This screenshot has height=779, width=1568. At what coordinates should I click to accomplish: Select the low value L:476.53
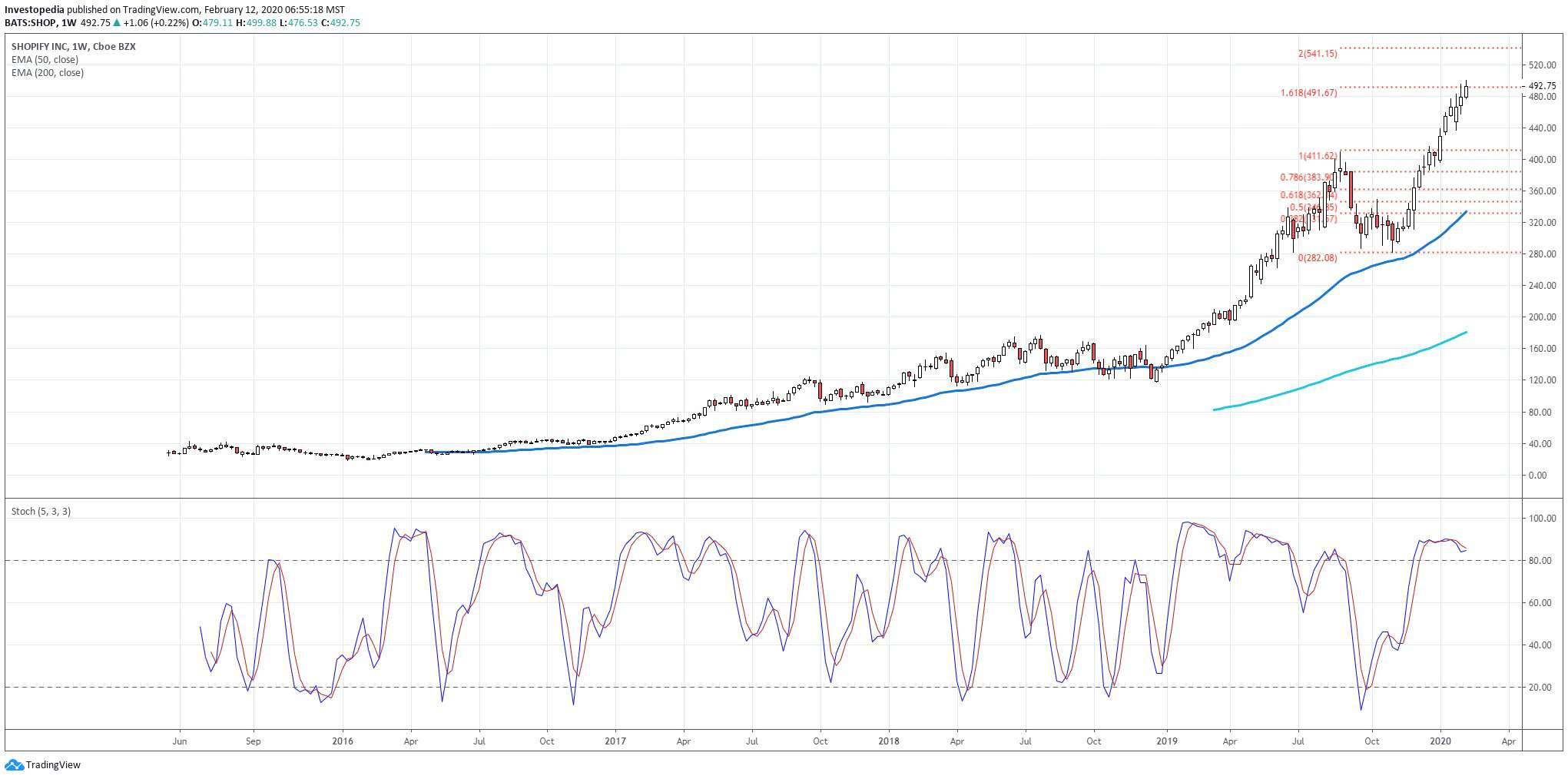(x=297, y=23)
